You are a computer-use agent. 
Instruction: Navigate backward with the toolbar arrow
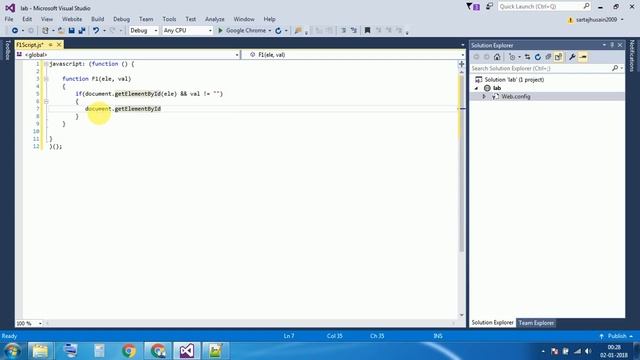point(15,31)
